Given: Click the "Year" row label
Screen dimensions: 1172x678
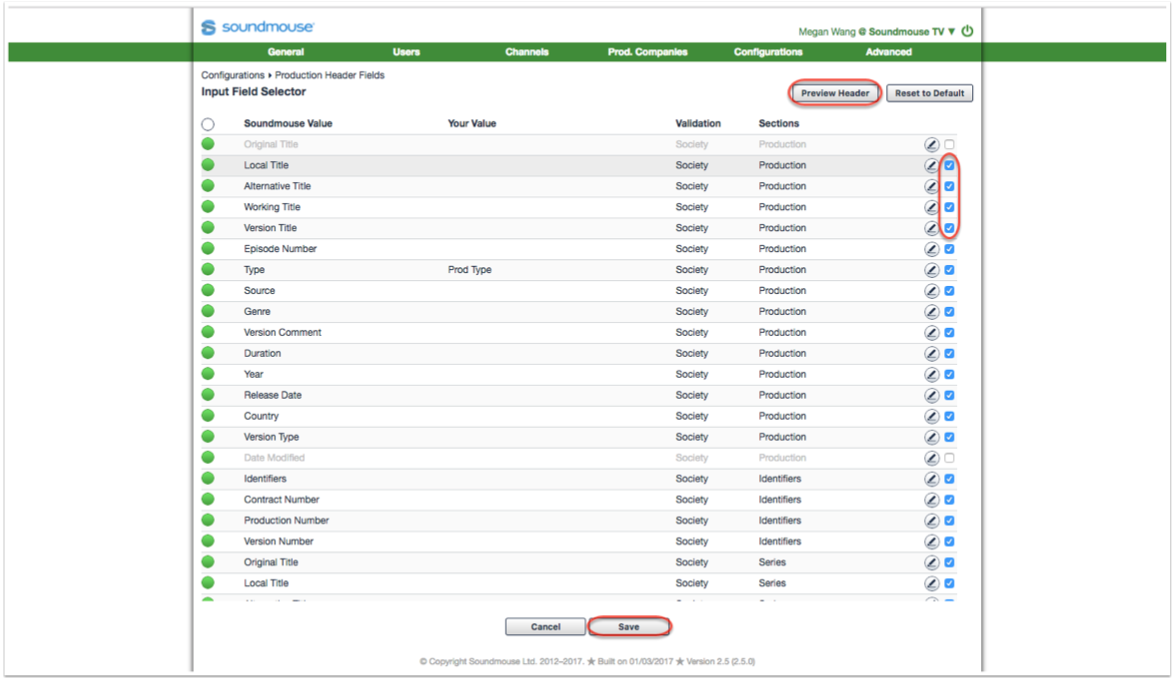Looking at the screenshot, I should point(253,375).
